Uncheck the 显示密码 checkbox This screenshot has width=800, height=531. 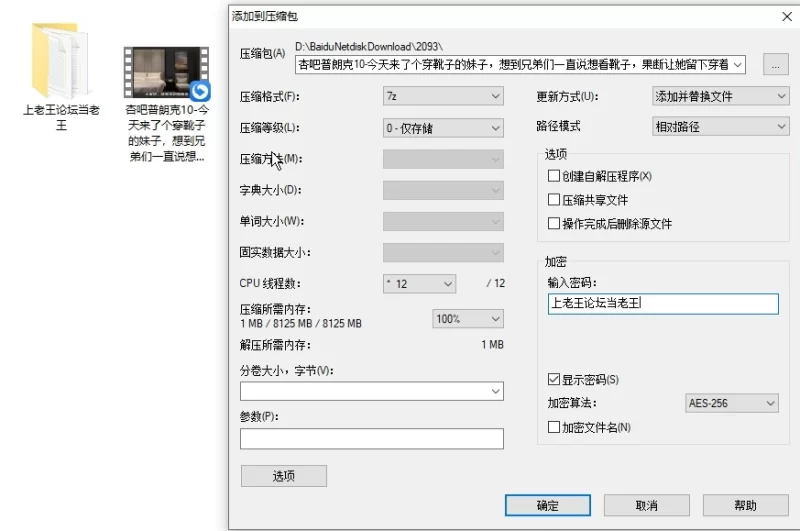tap(554, 380)
